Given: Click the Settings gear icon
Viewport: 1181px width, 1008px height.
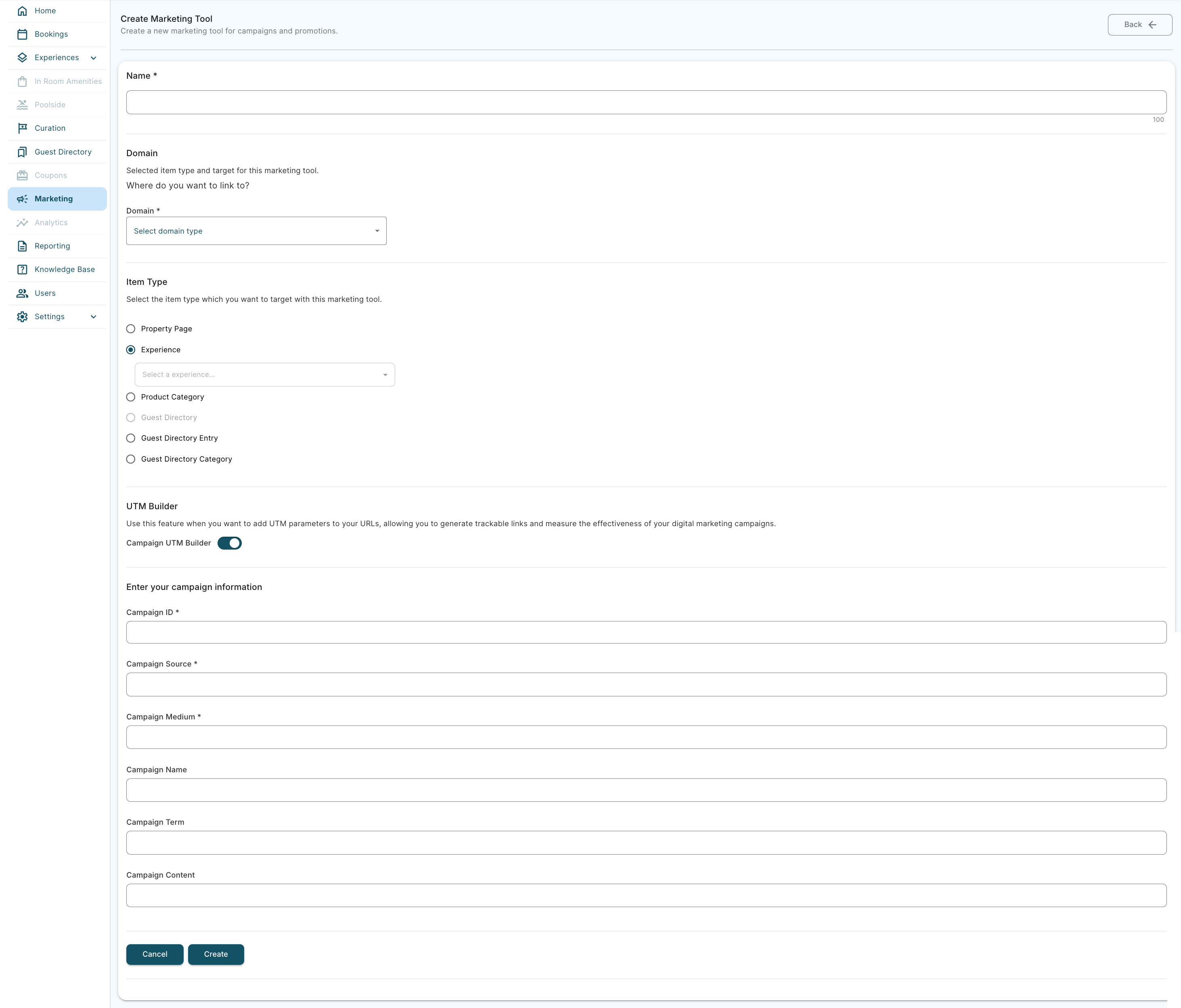Looking at the screenshot, I should (22, 317).
